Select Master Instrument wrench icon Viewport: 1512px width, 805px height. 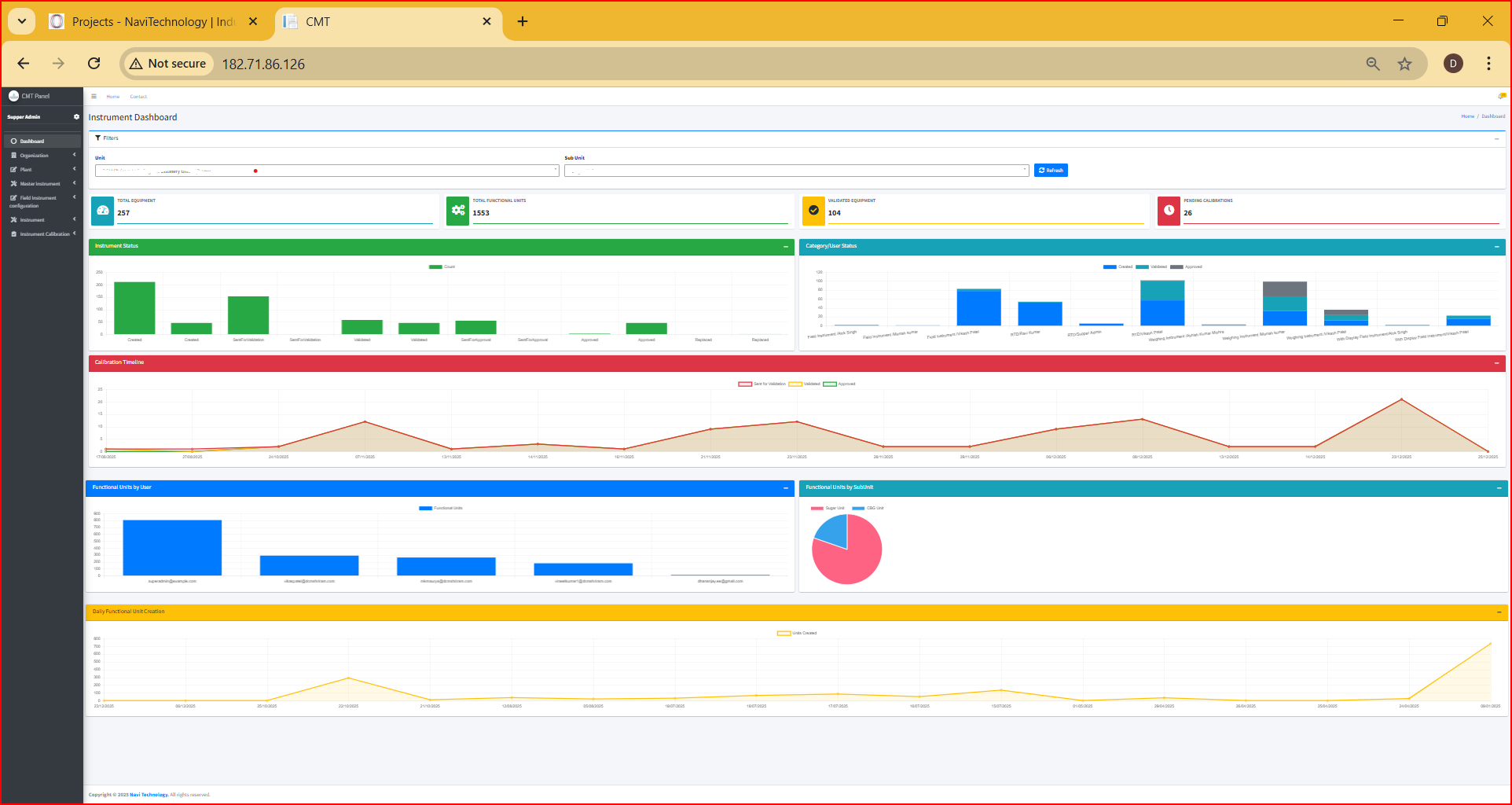13,183
